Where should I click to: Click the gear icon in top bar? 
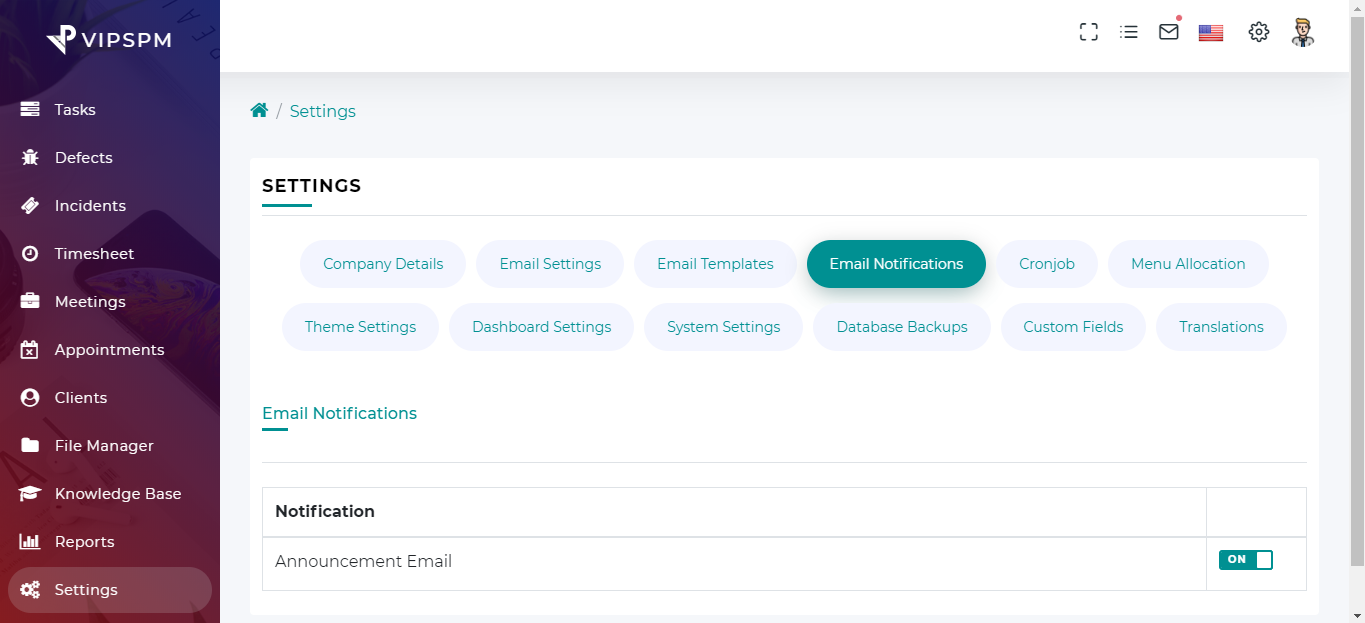pyautogui.click(x=1258, y=32)
